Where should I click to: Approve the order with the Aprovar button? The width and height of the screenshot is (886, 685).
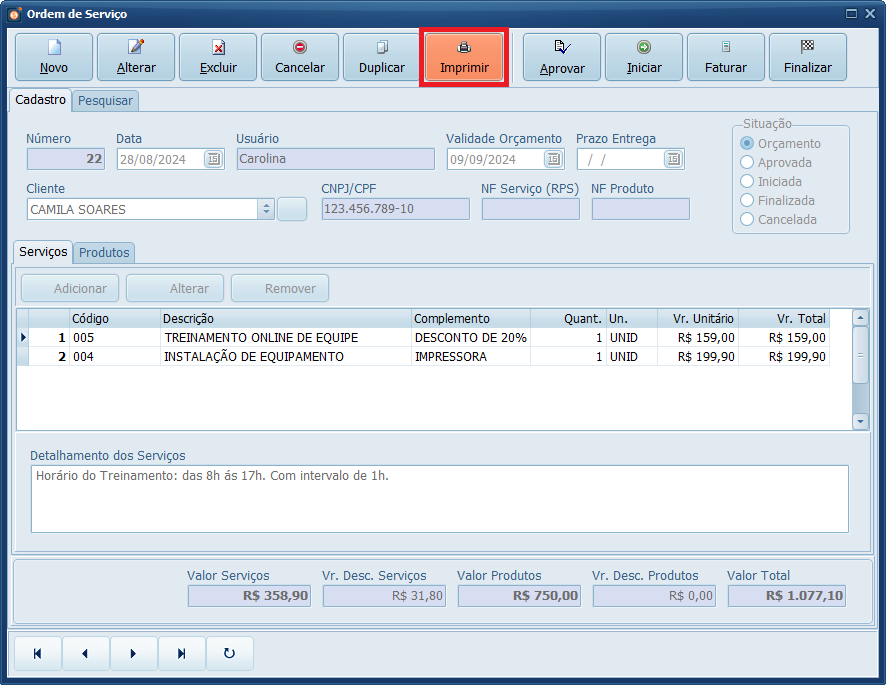[x=562, y=57]
